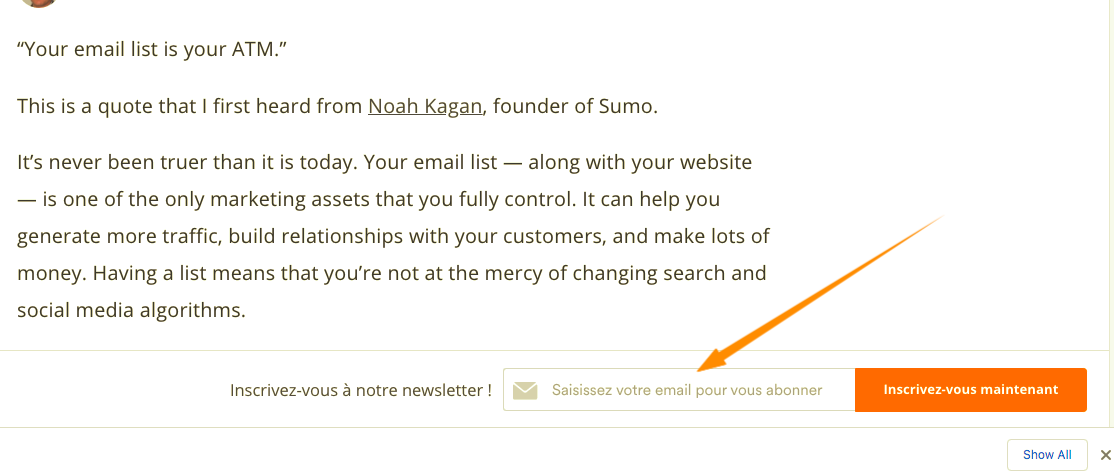
Task: Click the envelope icon in the email field
Action: click(x=525, y=390)
